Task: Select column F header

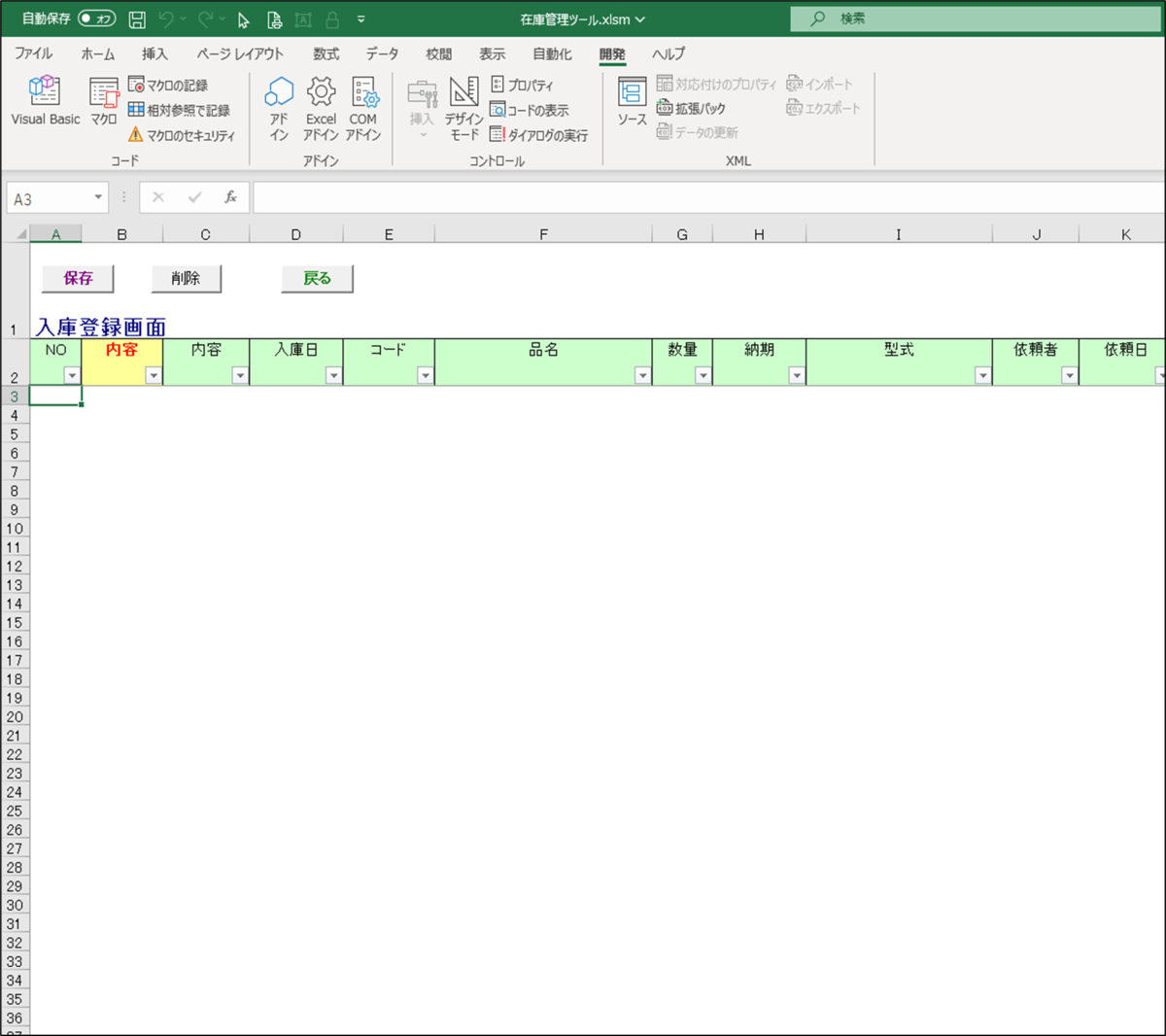Action: [543, 234]
